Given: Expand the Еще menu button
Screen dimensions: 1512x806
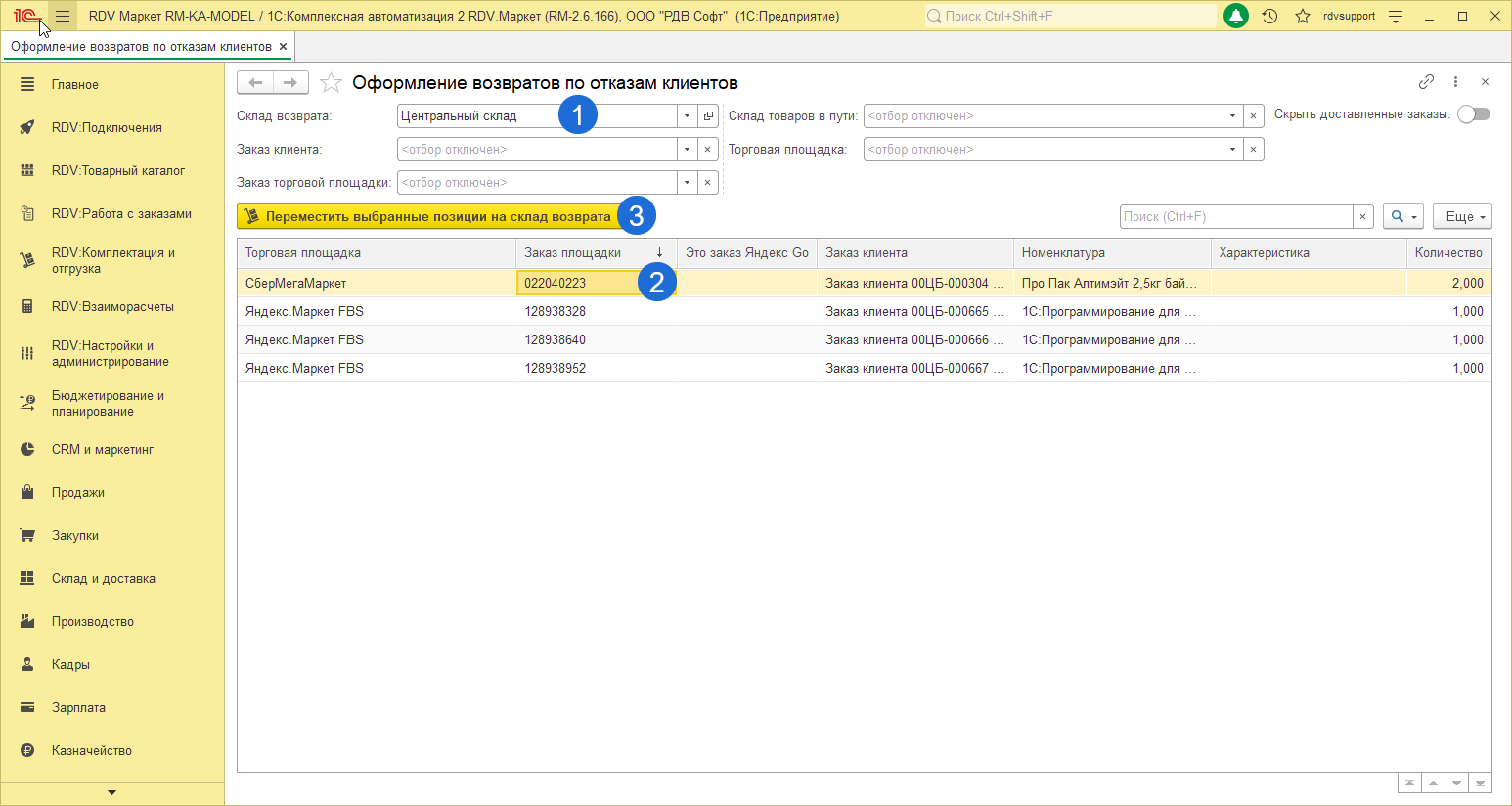Looking at the screenshot, I should pyautogui.click(x=1461, y=217).
